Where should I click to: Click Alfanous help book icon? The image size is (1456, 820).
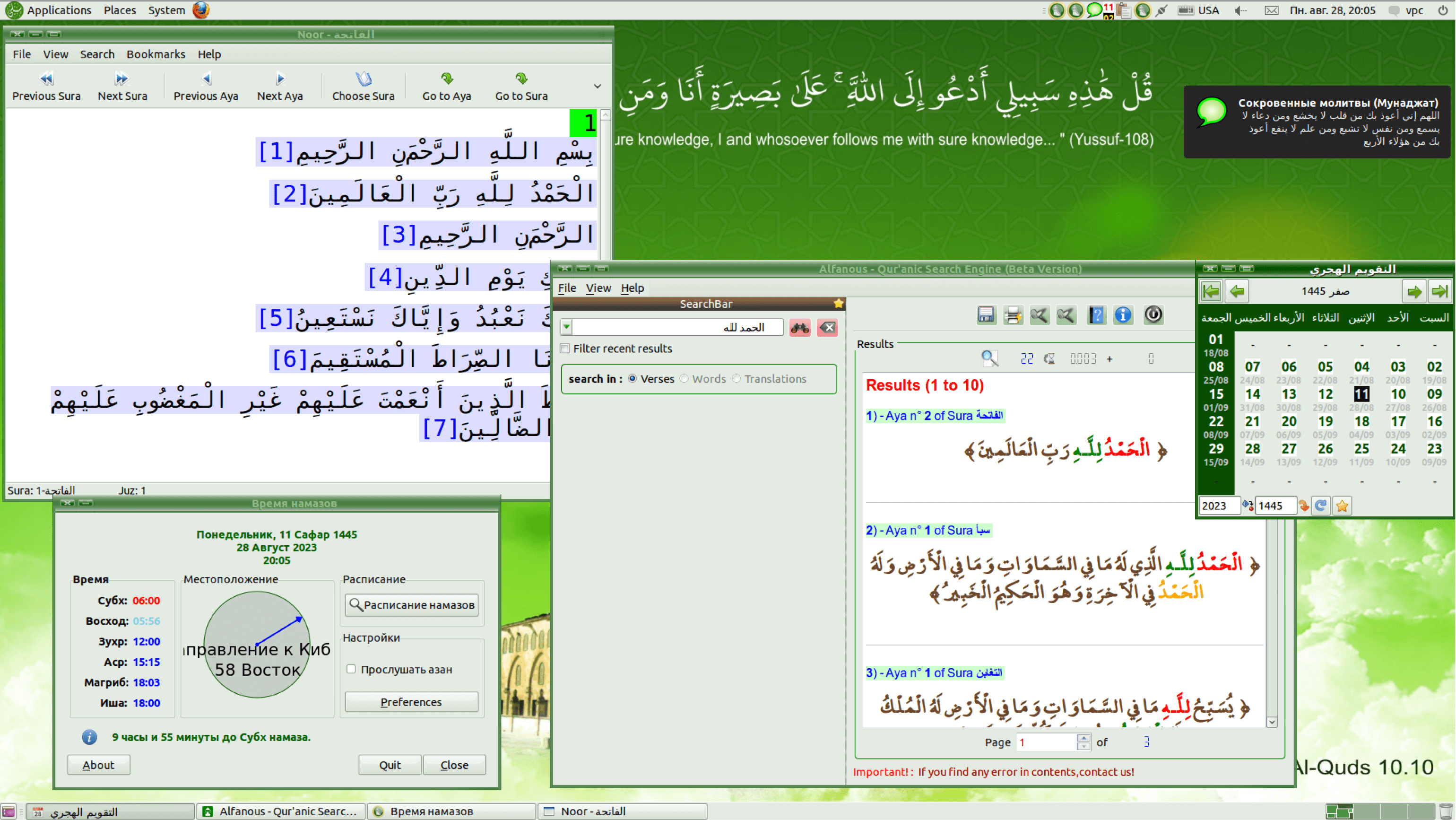[x=1096, y=315]
